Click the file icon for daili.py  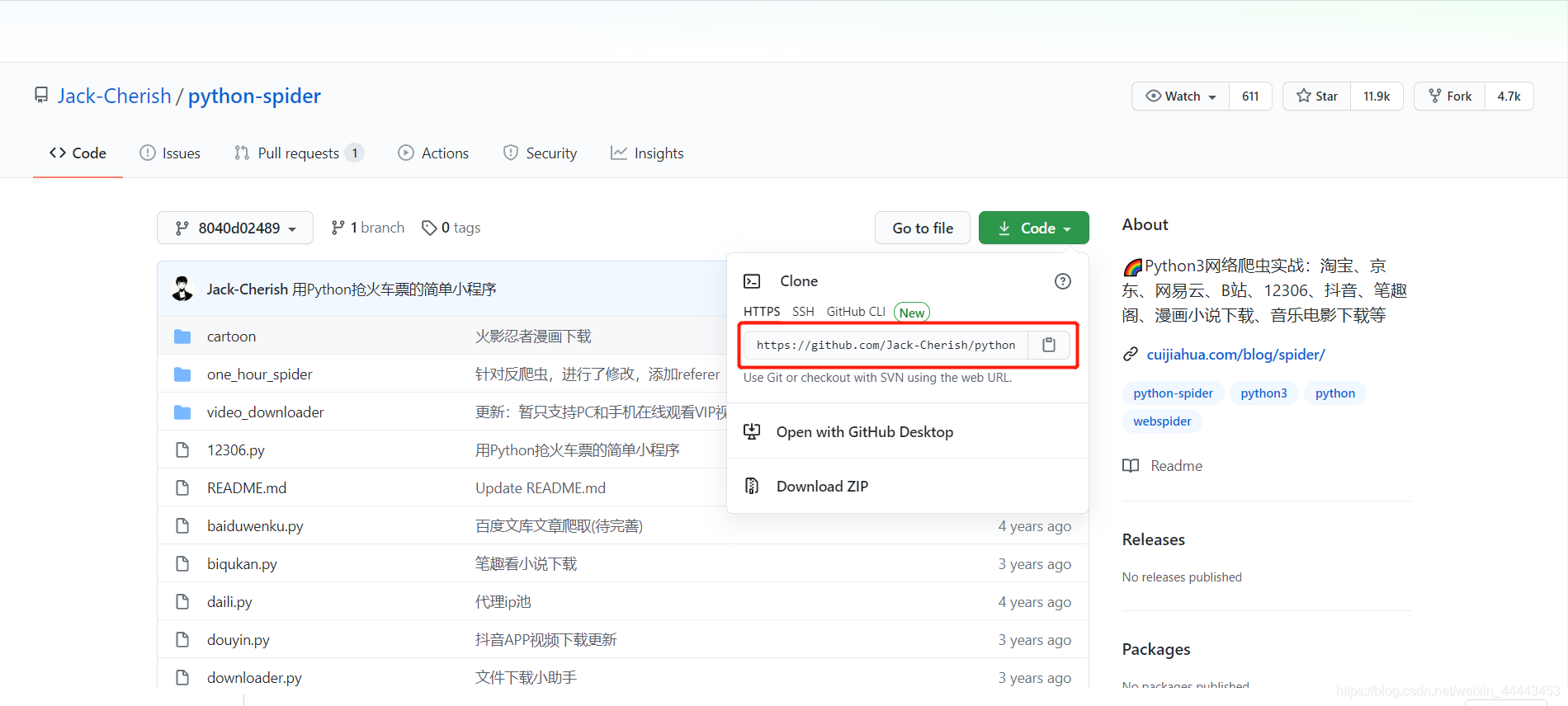(182, 602)
